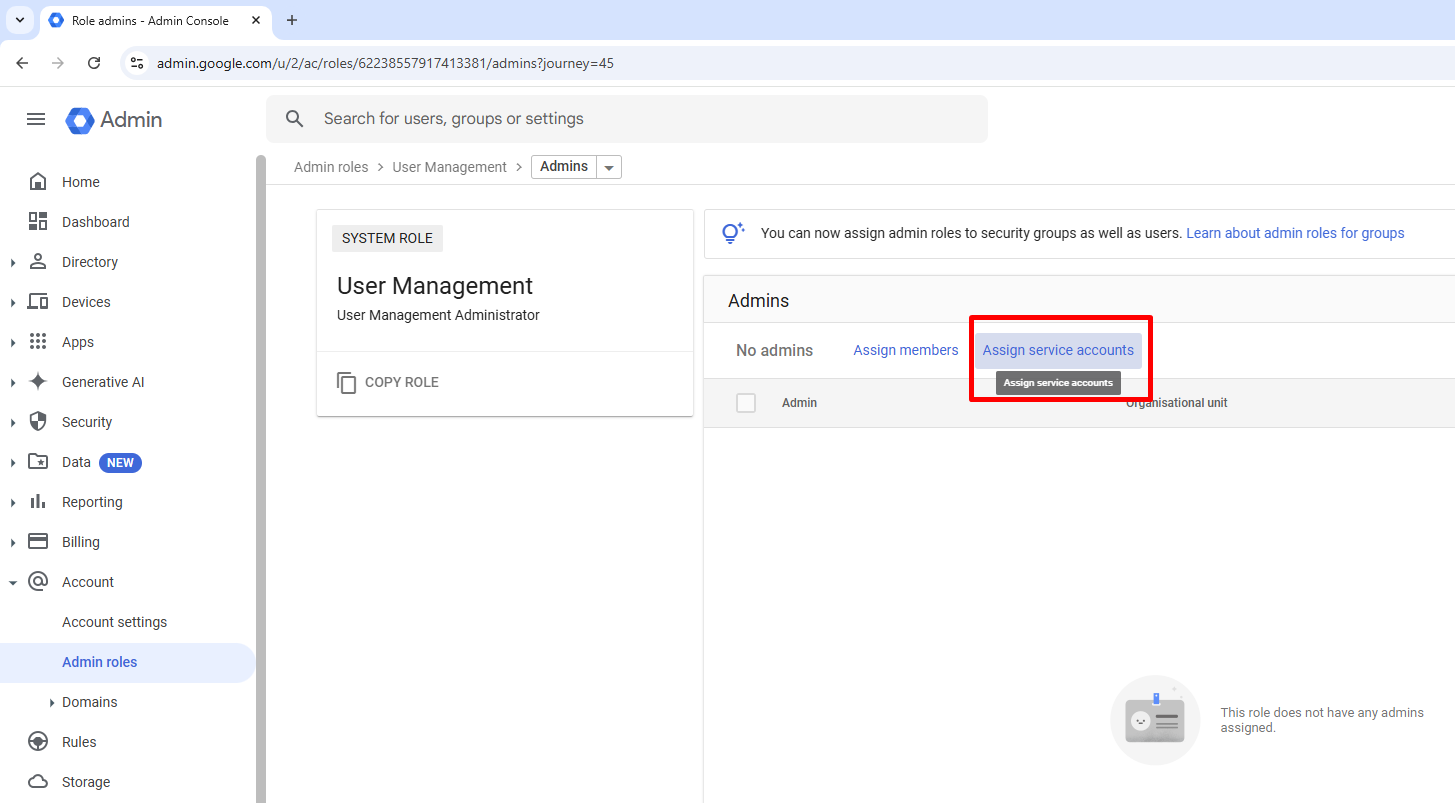Open the Admins breadcrumb dropdown

point(609,167)
